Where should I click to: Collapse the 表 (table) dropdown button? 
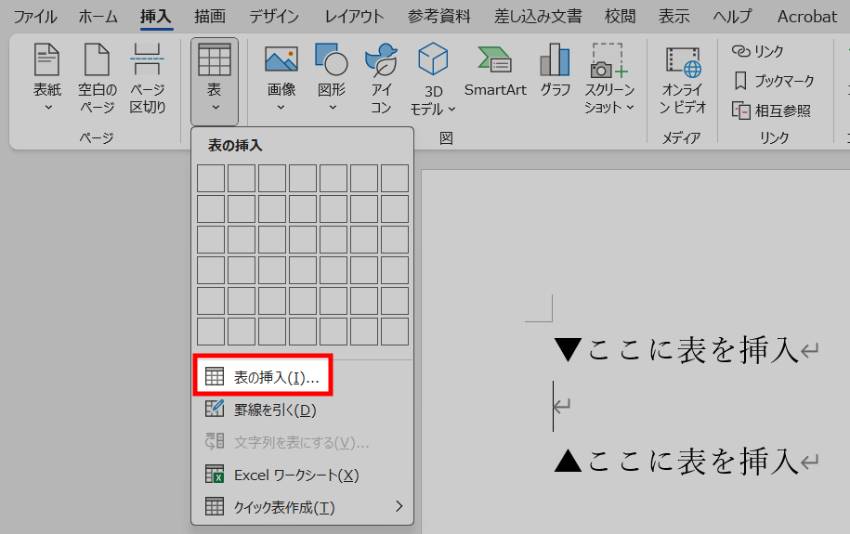(214, 80)
